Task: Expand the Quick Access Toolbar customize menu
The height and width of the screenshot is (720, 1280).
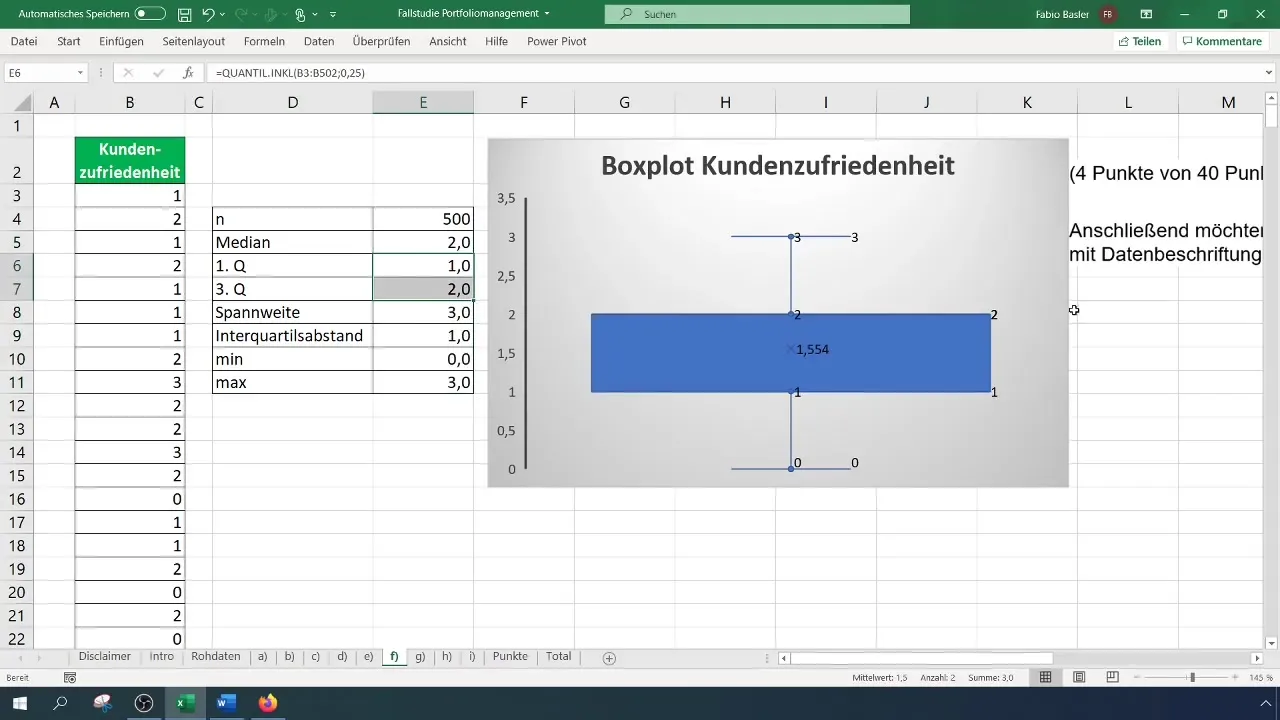Action: point(333,14)
